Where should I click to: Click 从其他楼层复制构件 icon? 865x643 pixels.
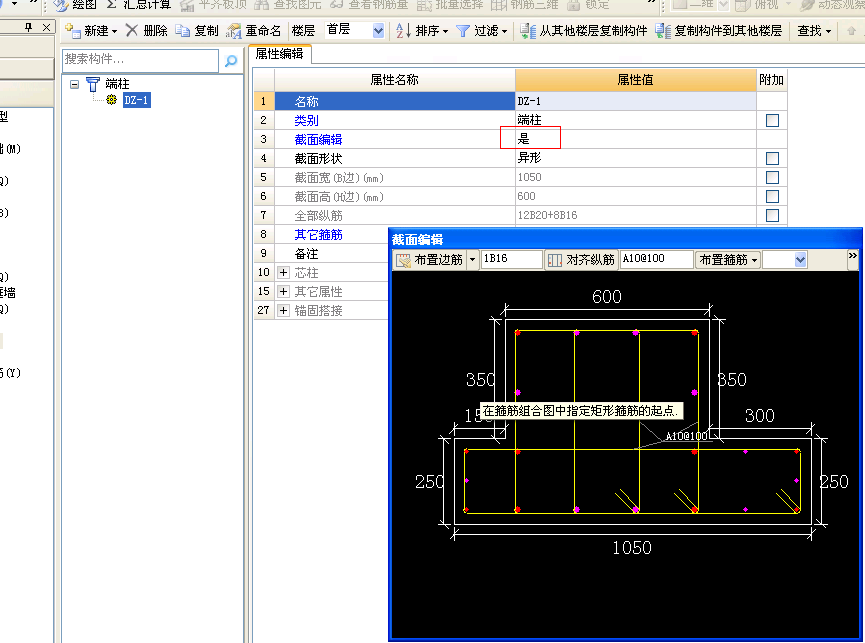[528, 31]
